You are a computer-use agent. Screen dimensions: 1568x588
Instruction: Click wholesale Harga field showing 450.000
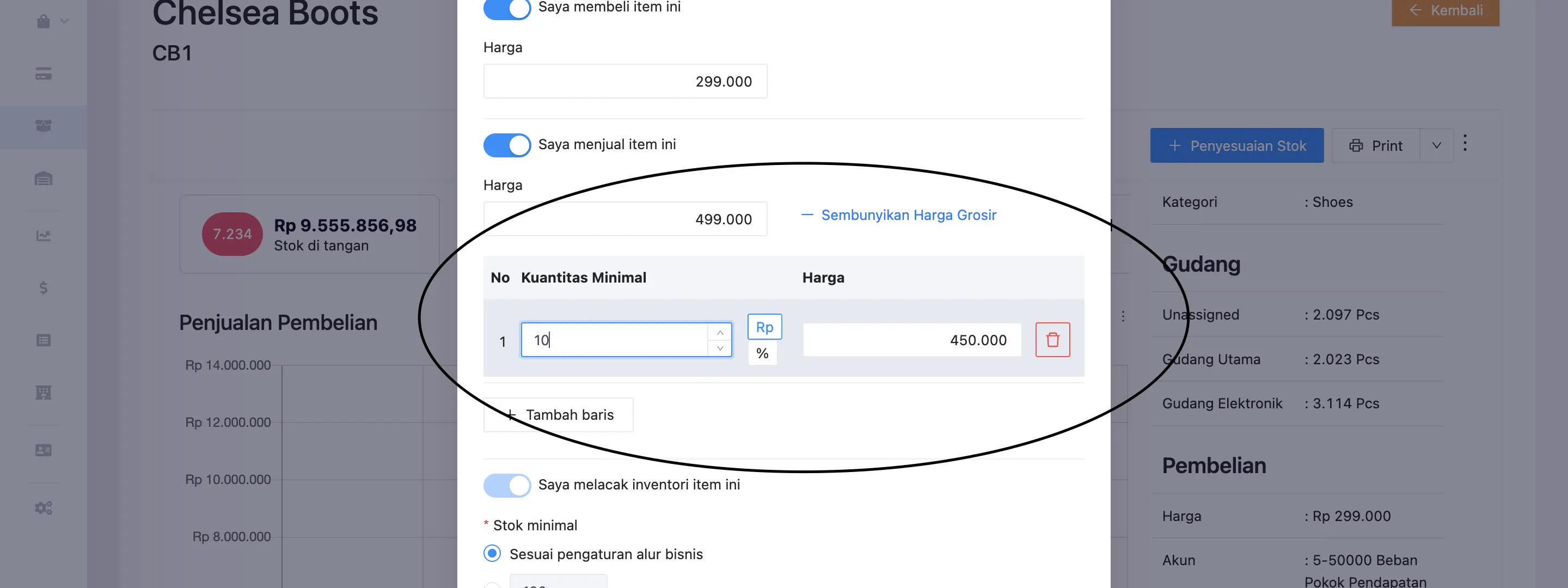click(912, 340)
